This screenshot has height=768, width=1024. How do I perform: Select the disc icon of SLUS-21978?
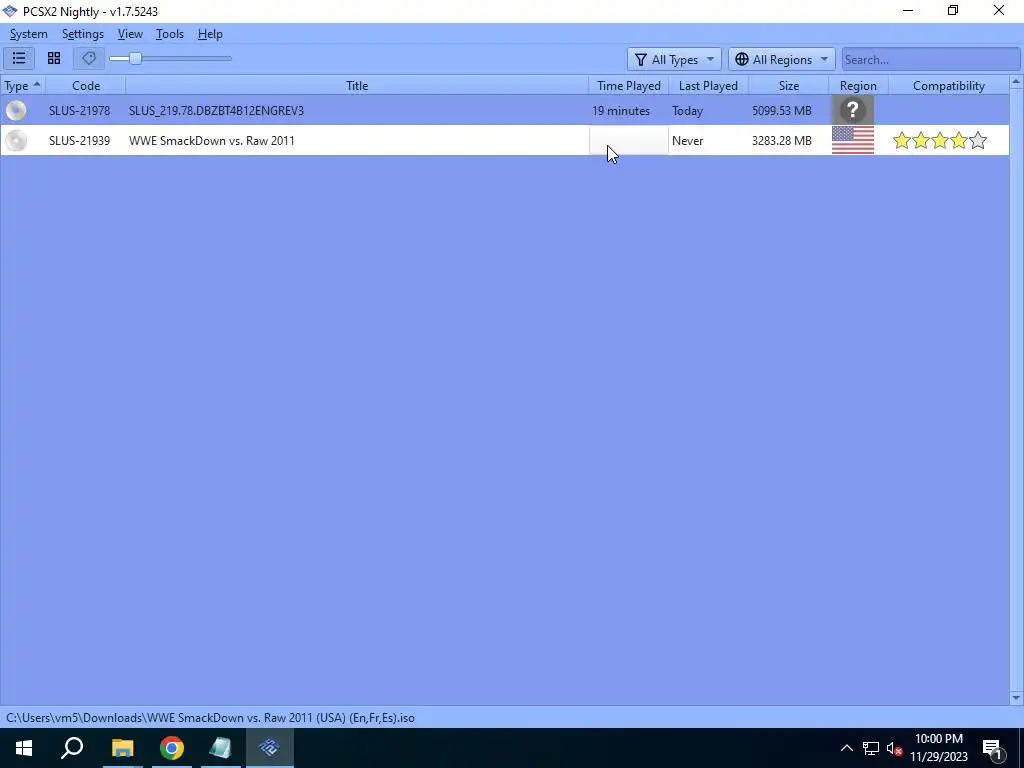click(x=16, y=110)
